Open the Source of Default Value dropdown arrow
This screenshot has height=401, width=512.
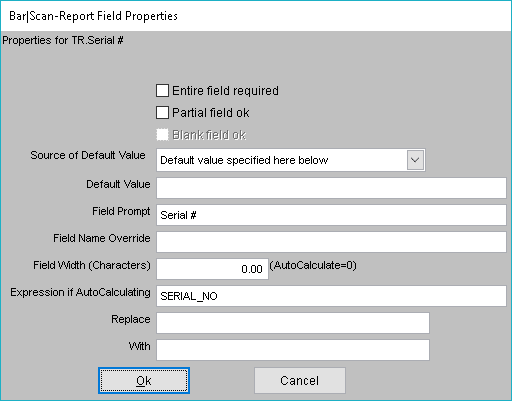pyautogui.click(x=415, y=160)
